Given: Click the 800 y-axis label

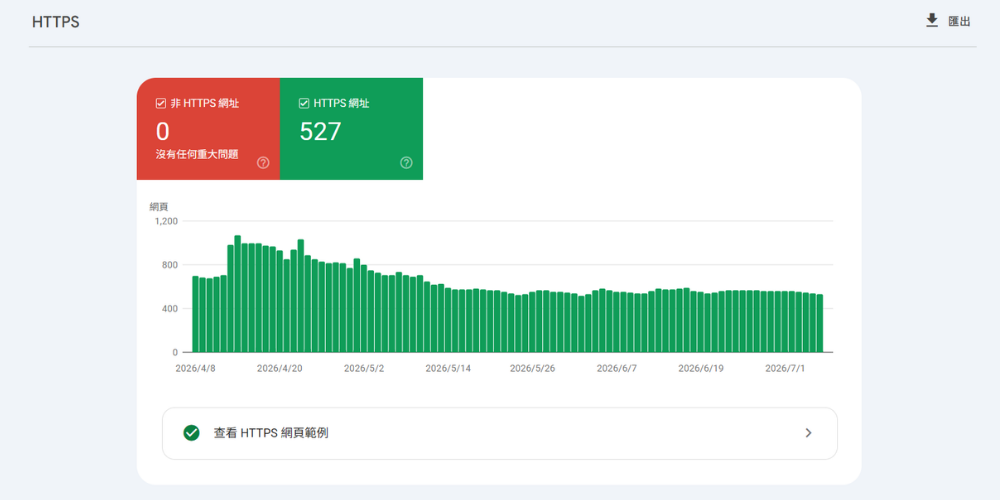Looking at the screenshot, I should [170, 265].
